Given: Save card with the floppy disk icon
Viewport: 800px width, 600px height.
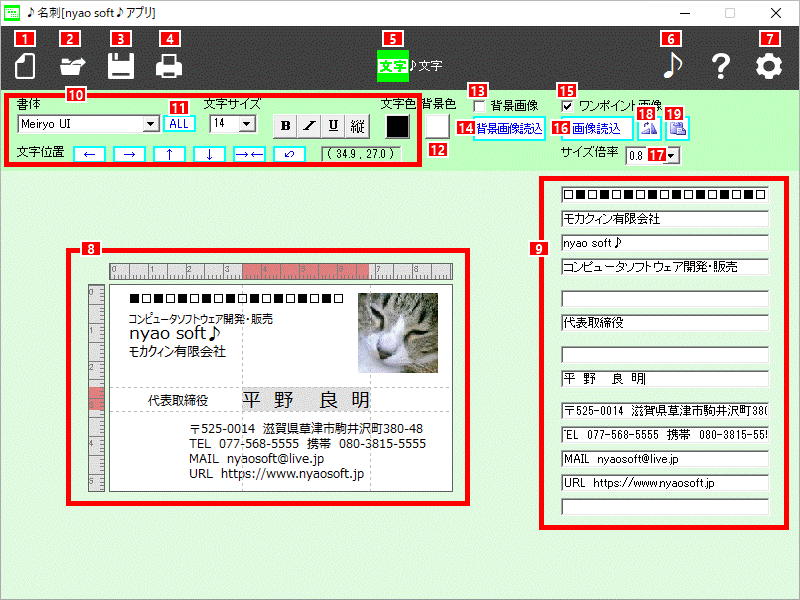Looking at the screenshot, I should click(121, 66).
